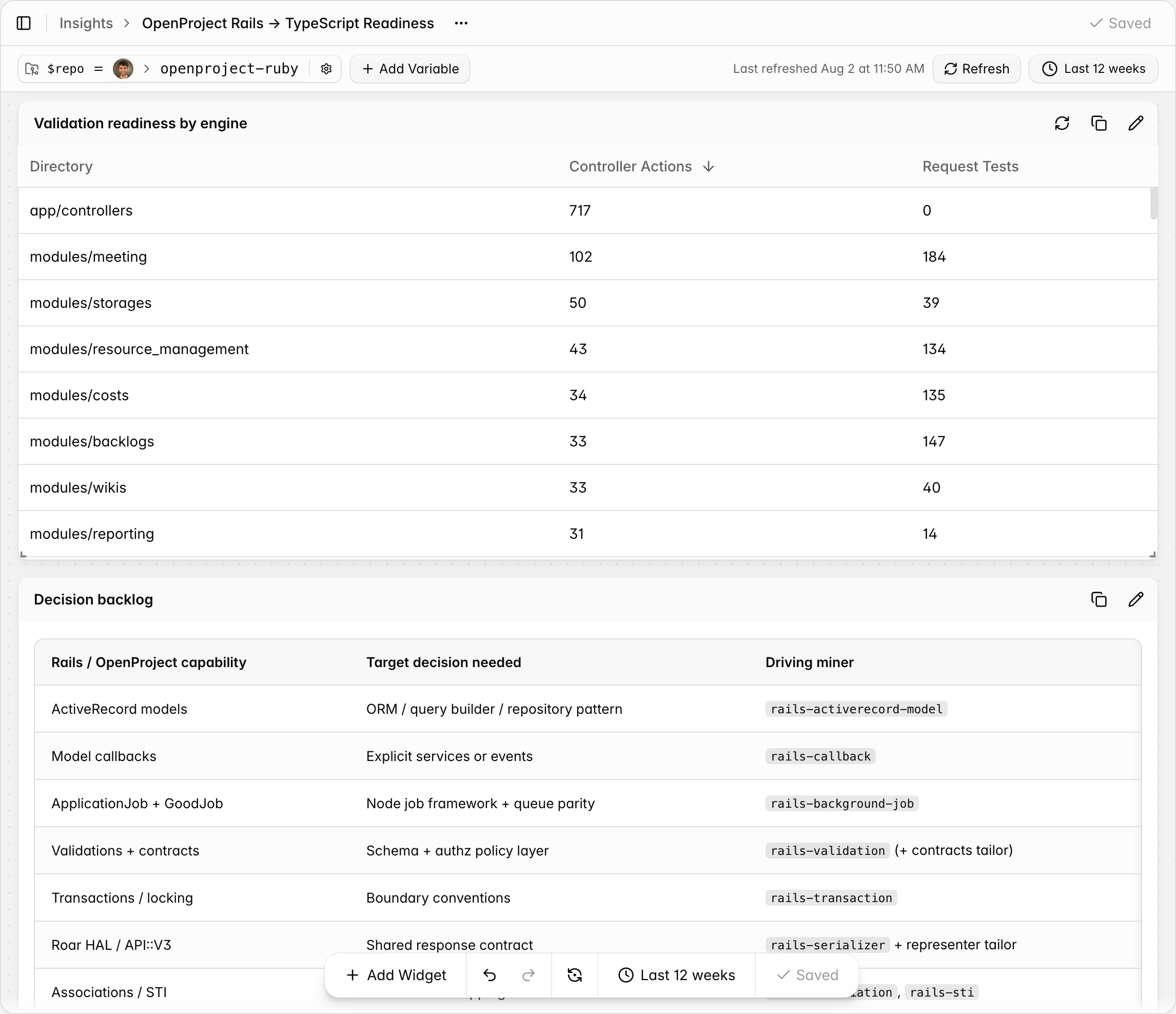
Task: Open the three-dots more options menu
Action: coord(461,23)
